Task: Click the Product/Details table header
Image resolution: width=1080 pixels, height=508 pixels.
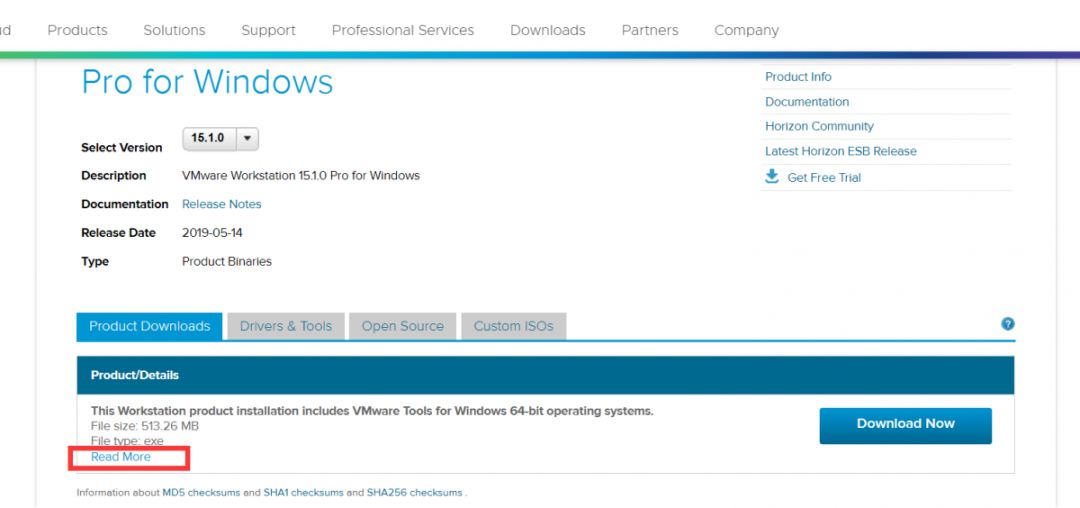Action: [546, 375]
